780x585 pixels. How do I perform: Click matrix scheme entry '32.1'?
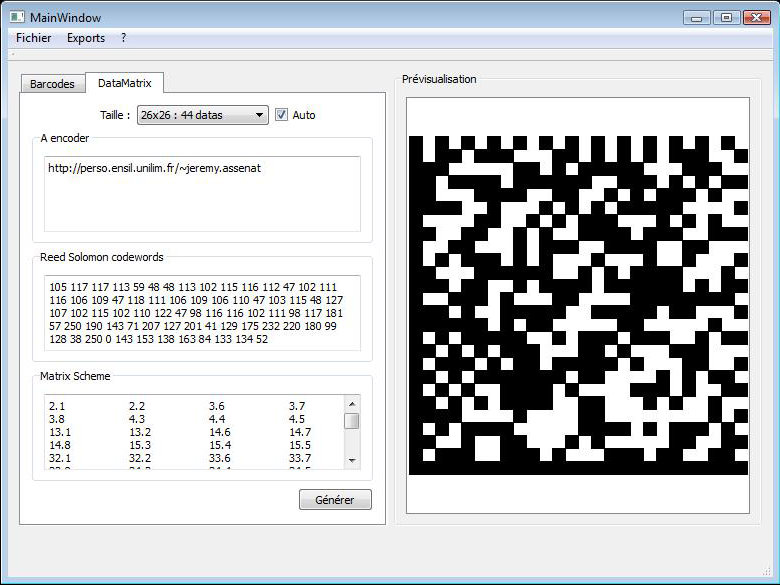click(60, 458)
